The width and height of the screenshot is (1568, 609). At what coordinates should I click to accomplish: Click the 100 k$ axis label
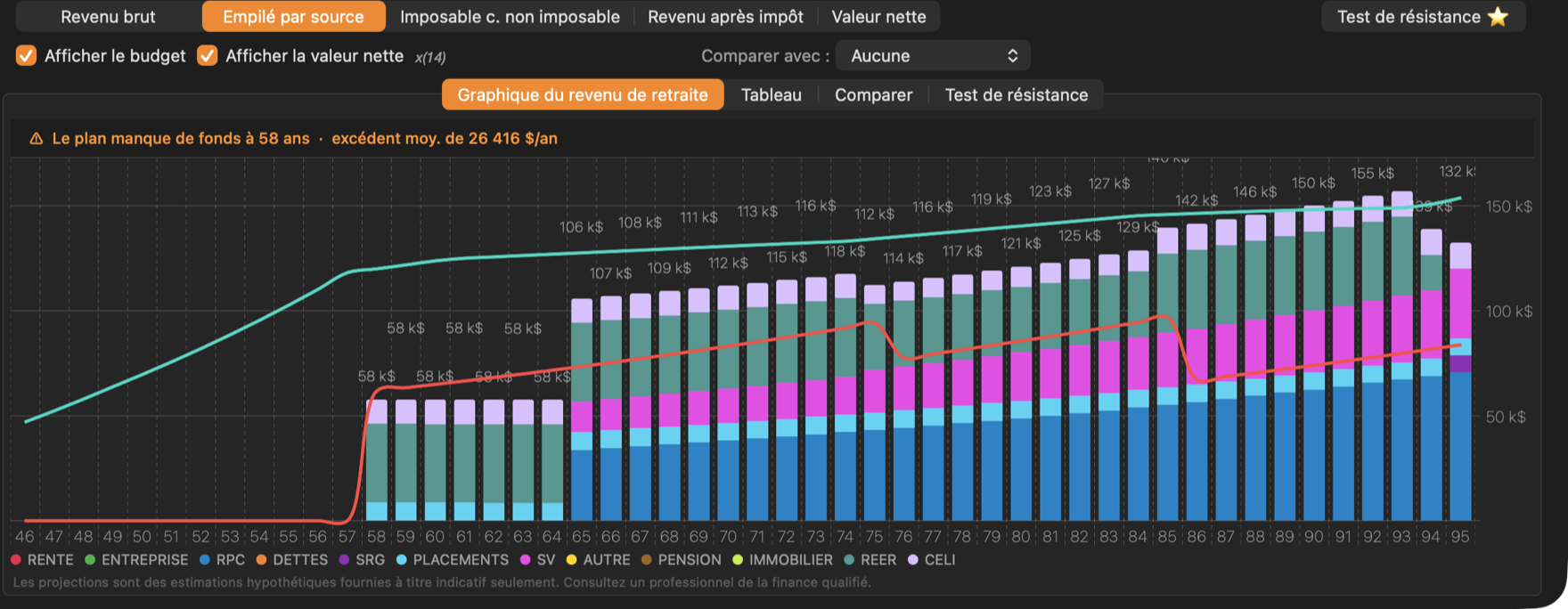(1509, 312)
